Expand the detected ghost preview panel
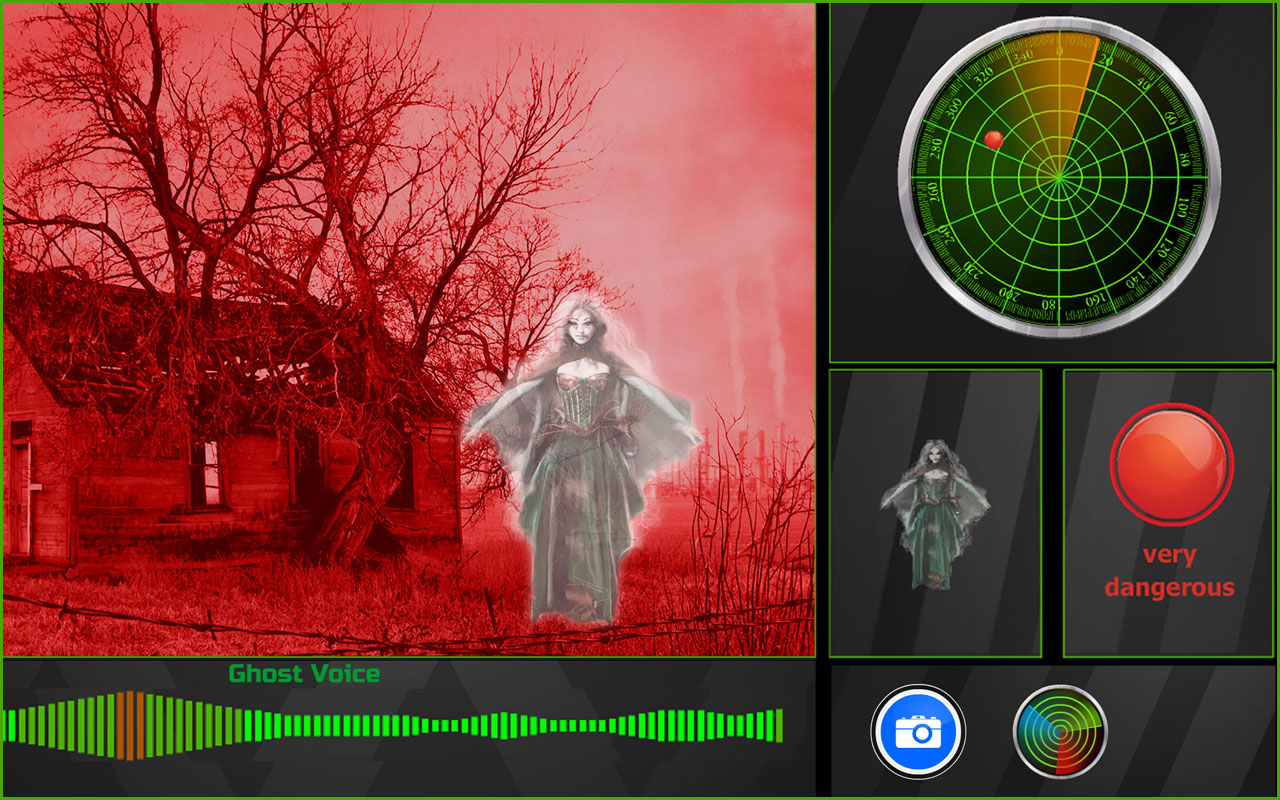Image resolution: width=1280 pixels, height=800 pixels. [935, 512]
